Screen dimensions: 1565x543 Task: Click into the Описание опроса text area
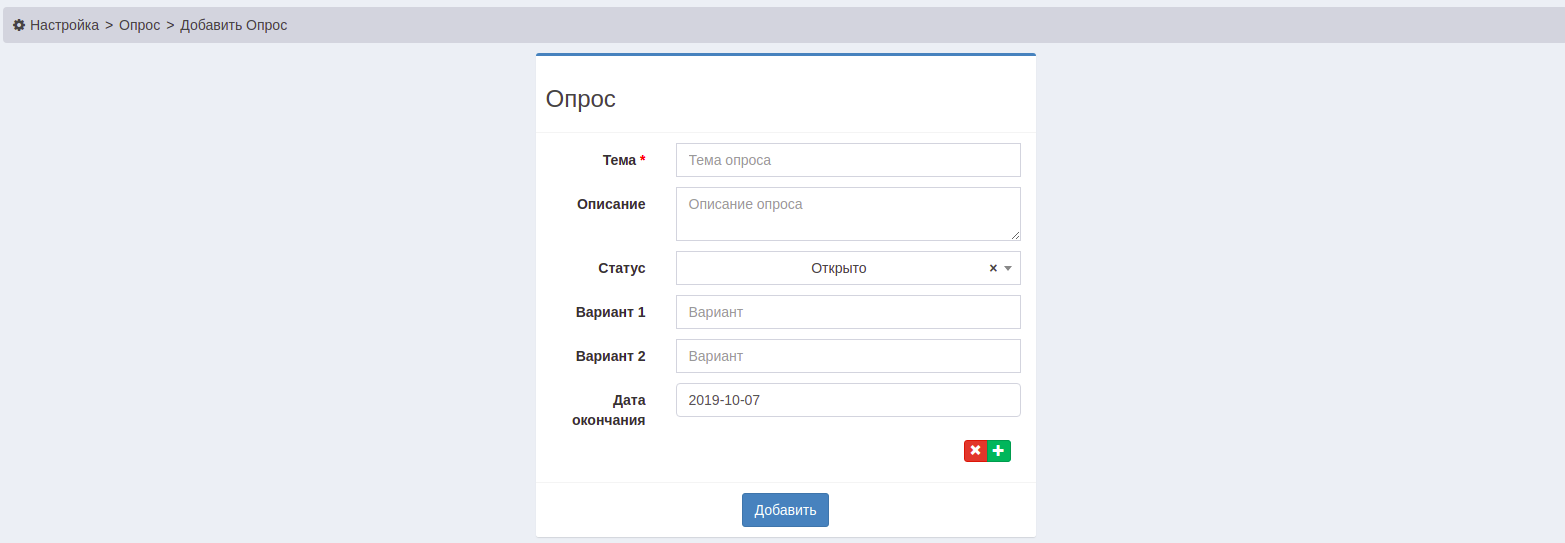pyautogui.click(x=848, y=214)
